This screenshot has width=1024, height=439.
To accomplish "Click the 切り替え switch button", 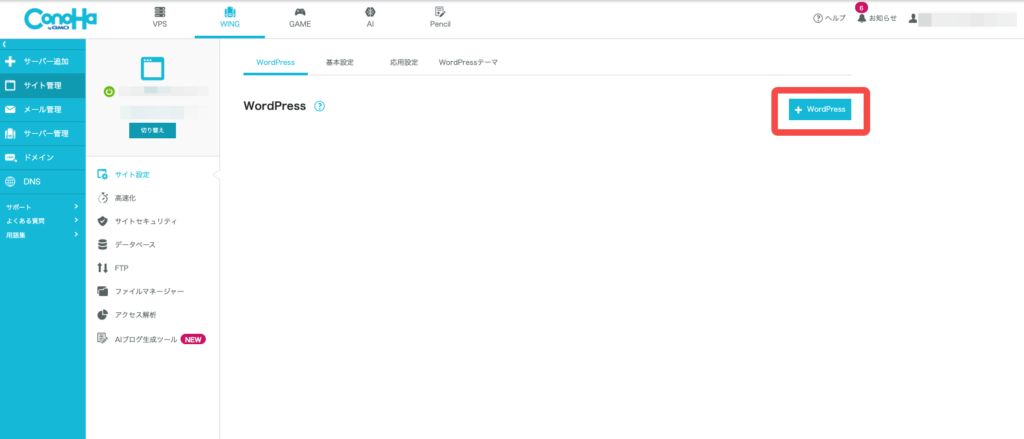I will 152,131.
